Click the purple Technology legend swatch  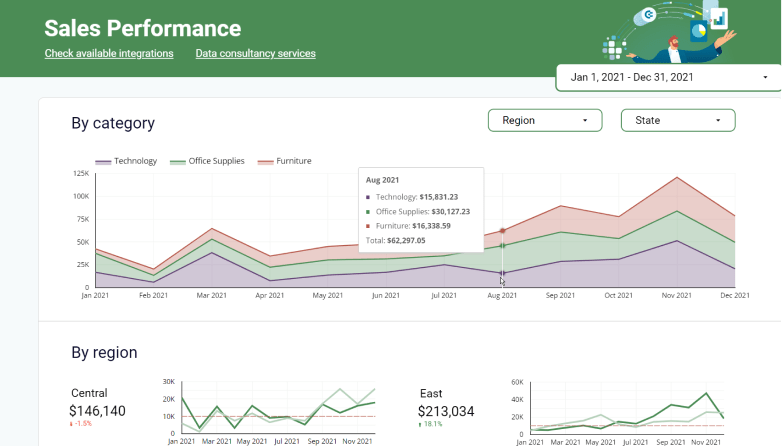point(103,162)
